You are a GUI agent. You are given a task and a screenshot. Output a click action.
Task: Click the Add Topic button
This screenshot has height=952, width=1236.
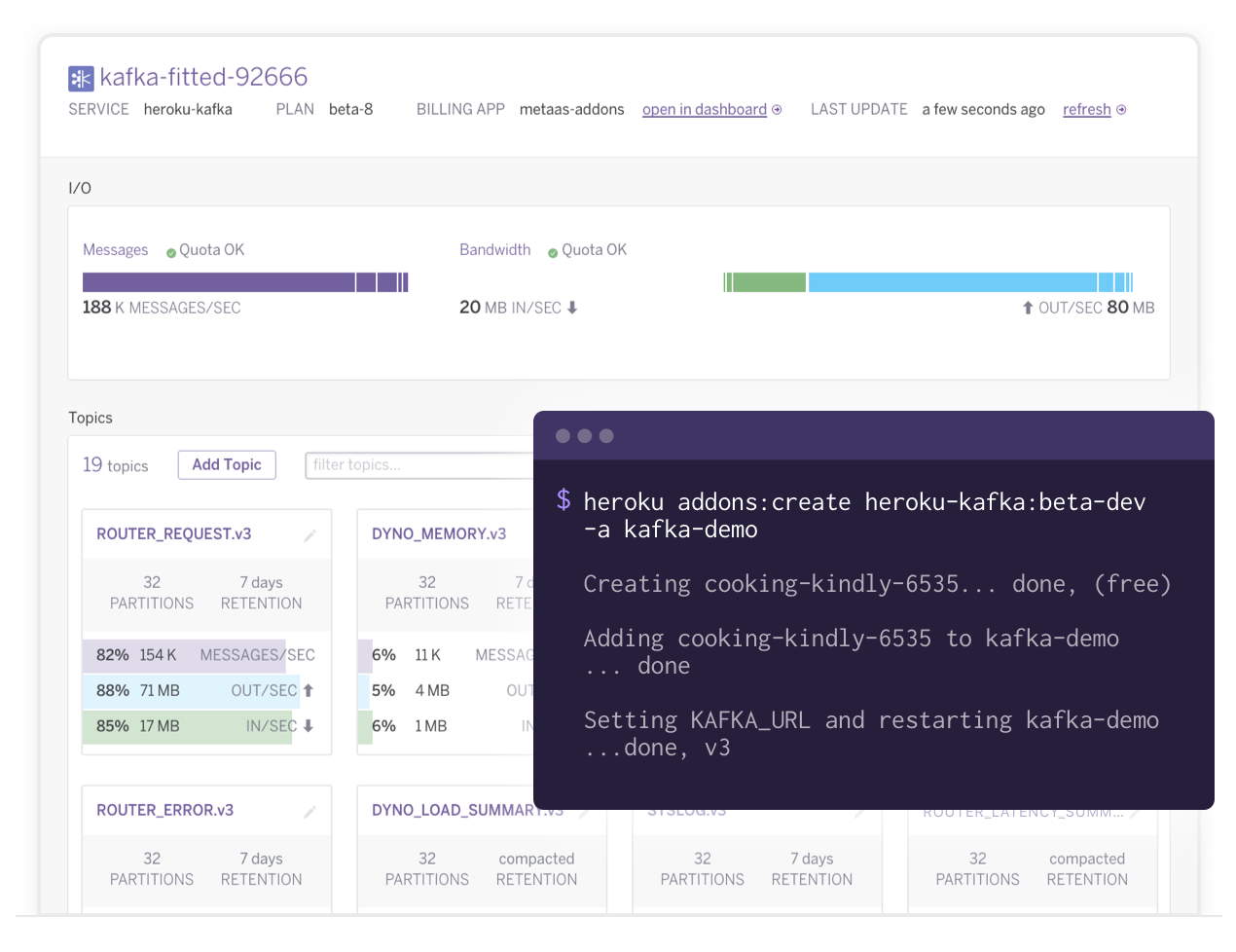coord(227,465)
